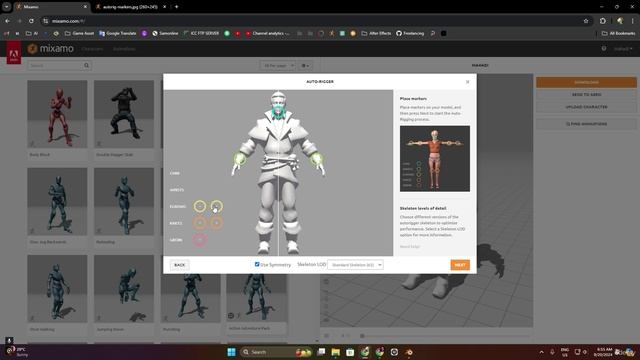640x360 pixels.
Task: Pick the pink Groin marker
Action: point(200,240)
